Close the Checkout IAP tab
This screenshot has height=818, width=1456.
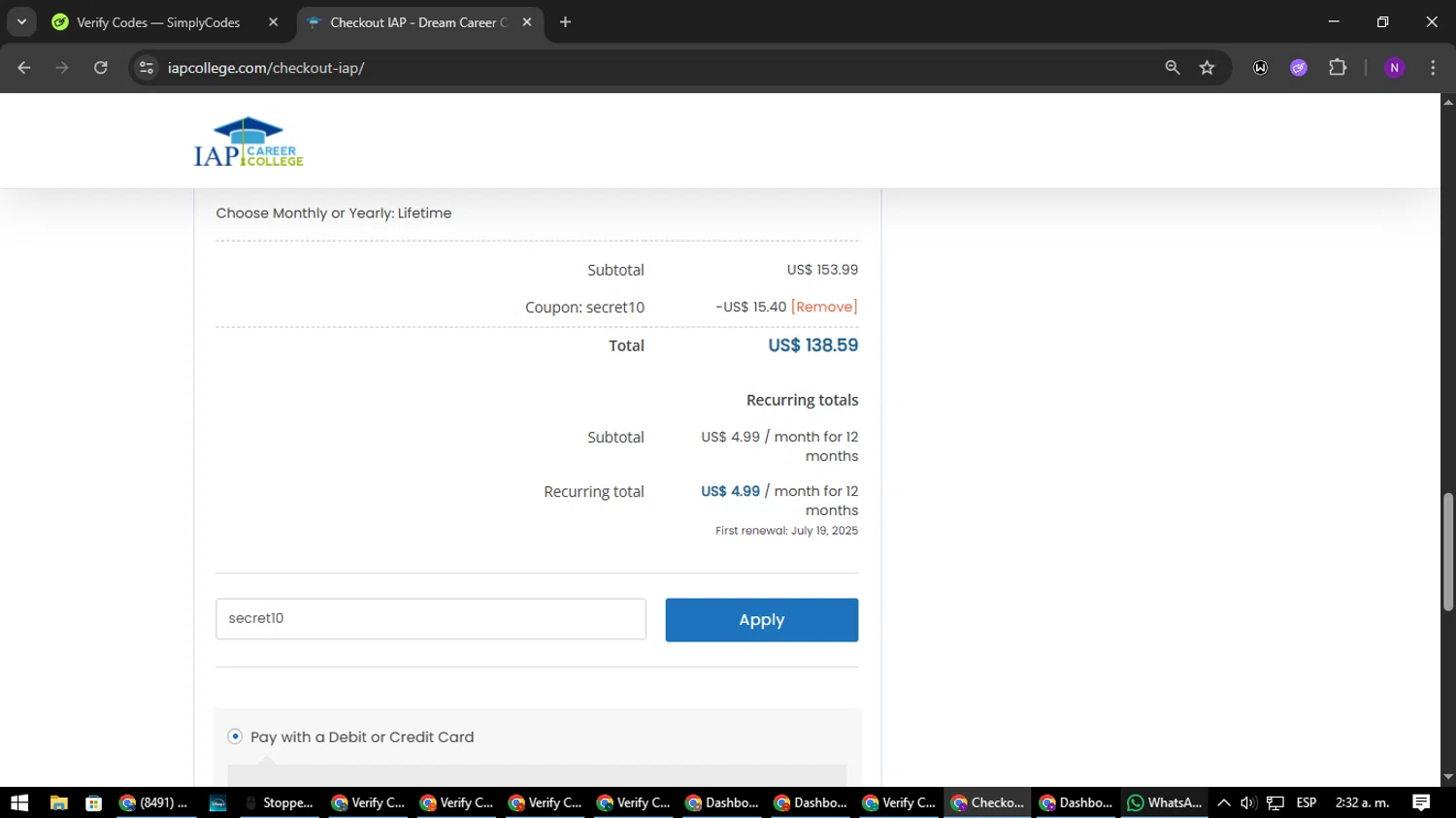pyautogui.click(x=527, y=21)
